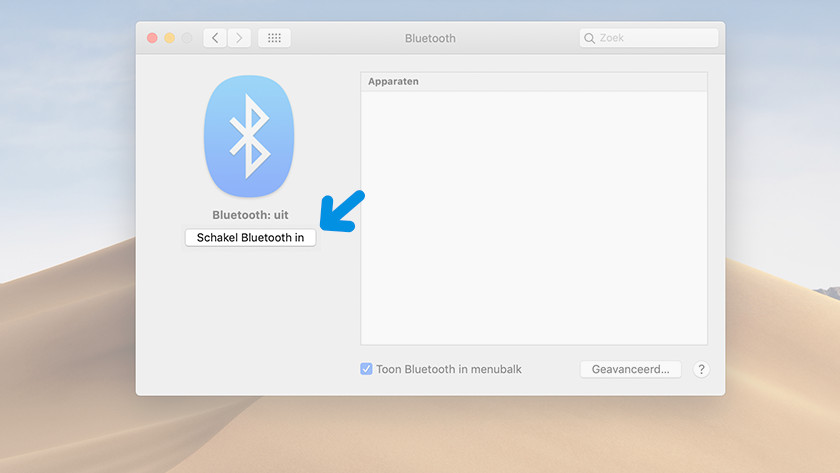Viewport: 840px width, 473px height.
Task: Close the Bluetooth window with red button
Action: coord(152,38)
